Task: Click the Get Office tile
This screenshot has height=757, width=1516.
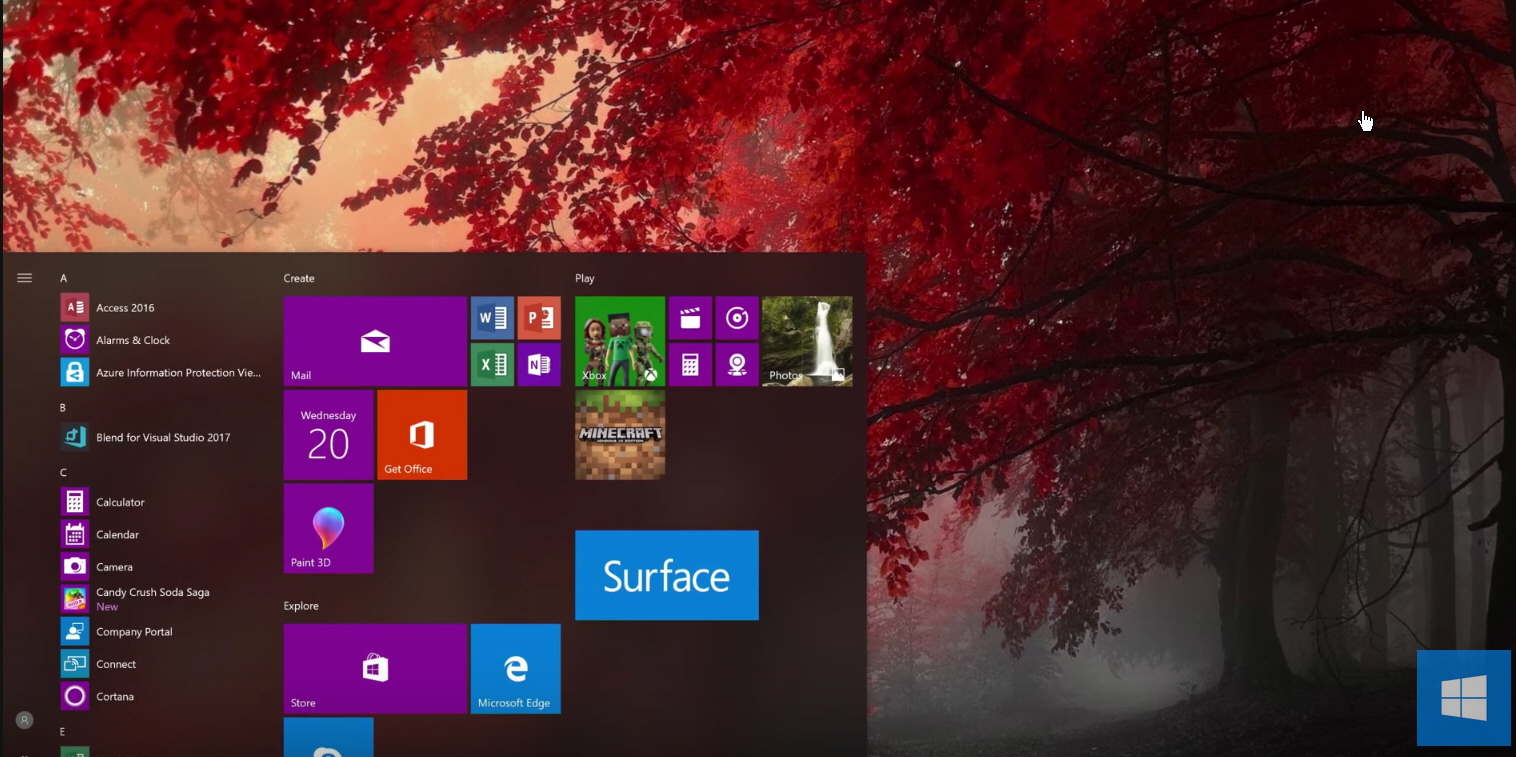Action: [x=421, y=435]
